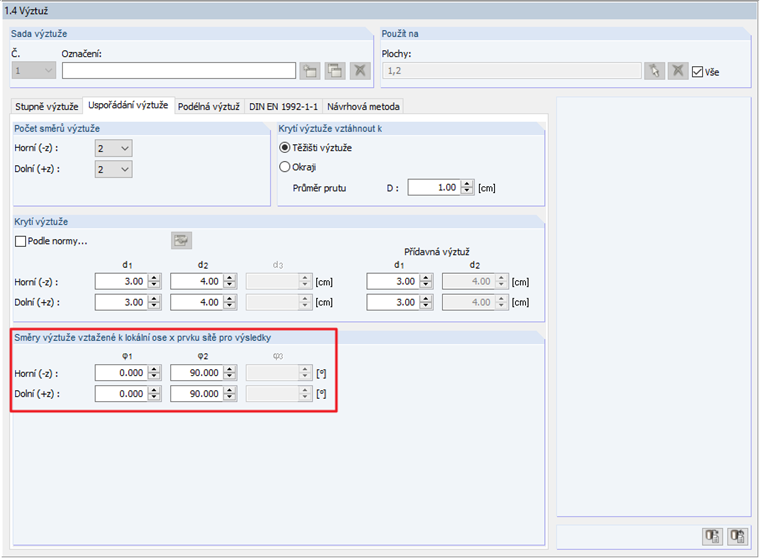Open the Horní (-z) direction count dropdown
Viewport: 760px width, 559px height.
(x=113, y=148)
